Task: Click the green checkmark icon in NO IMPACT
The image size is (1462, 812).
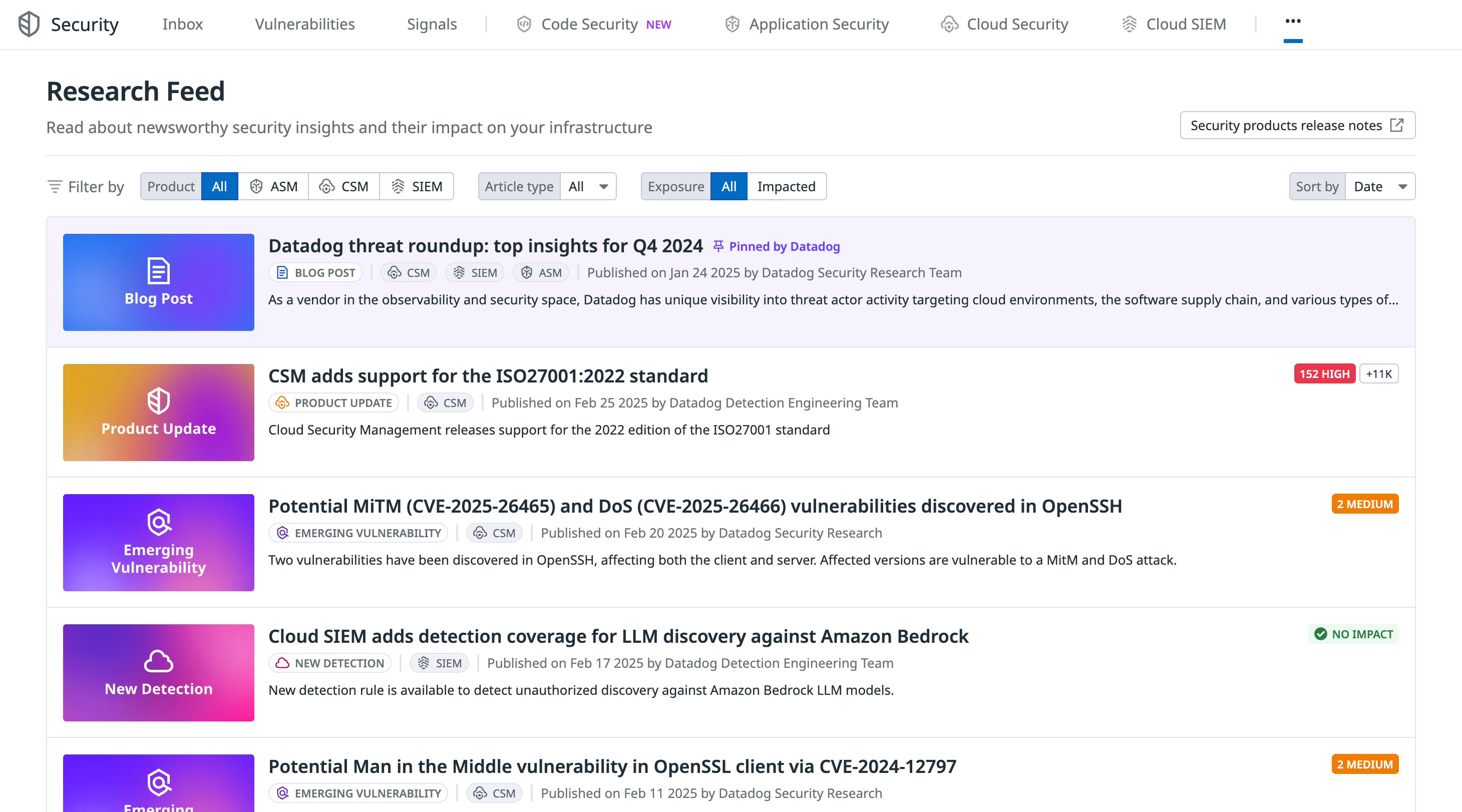Action: pos(1321,634)
